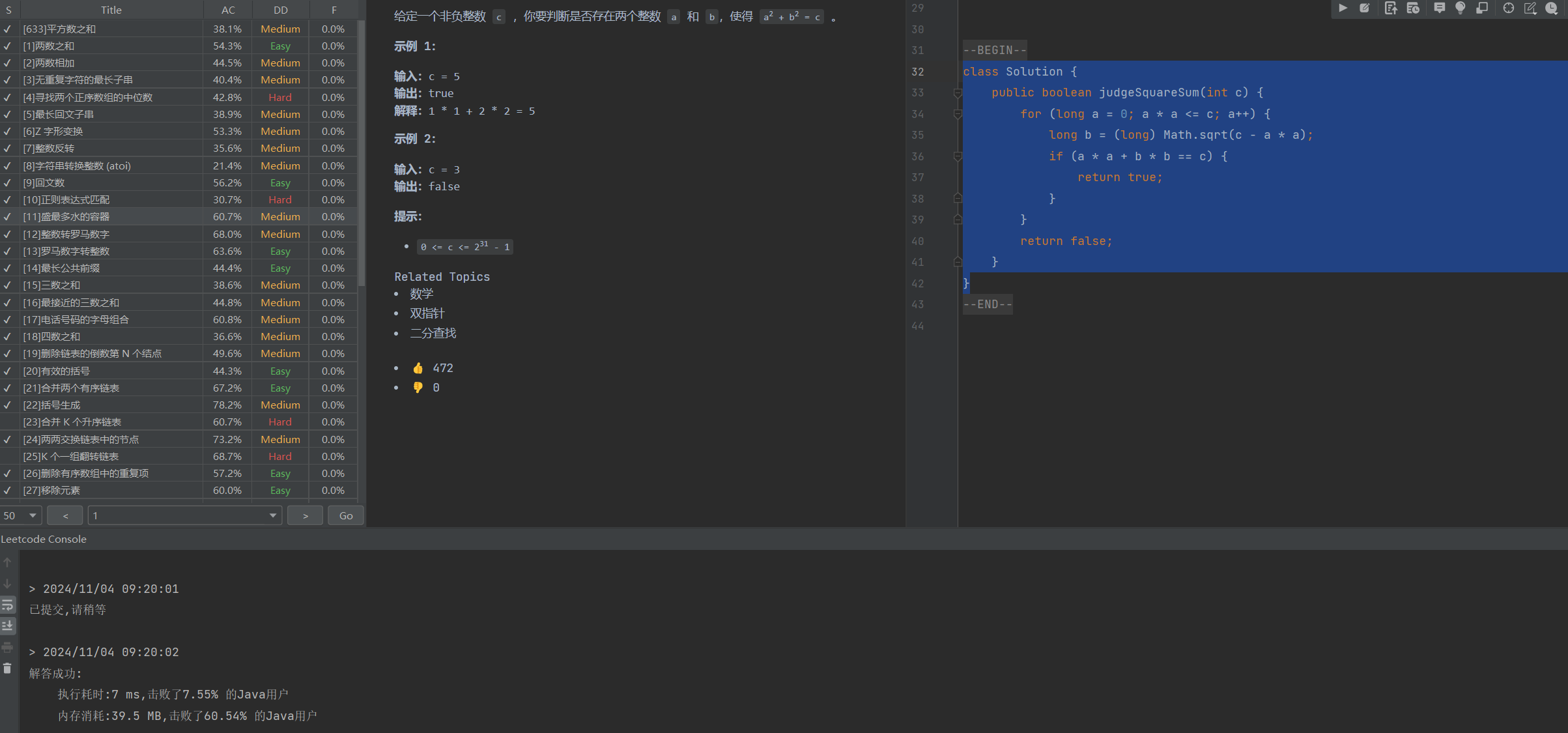Open the page size dropdown showing 50
1568x733 pixels.
[21, 515]
